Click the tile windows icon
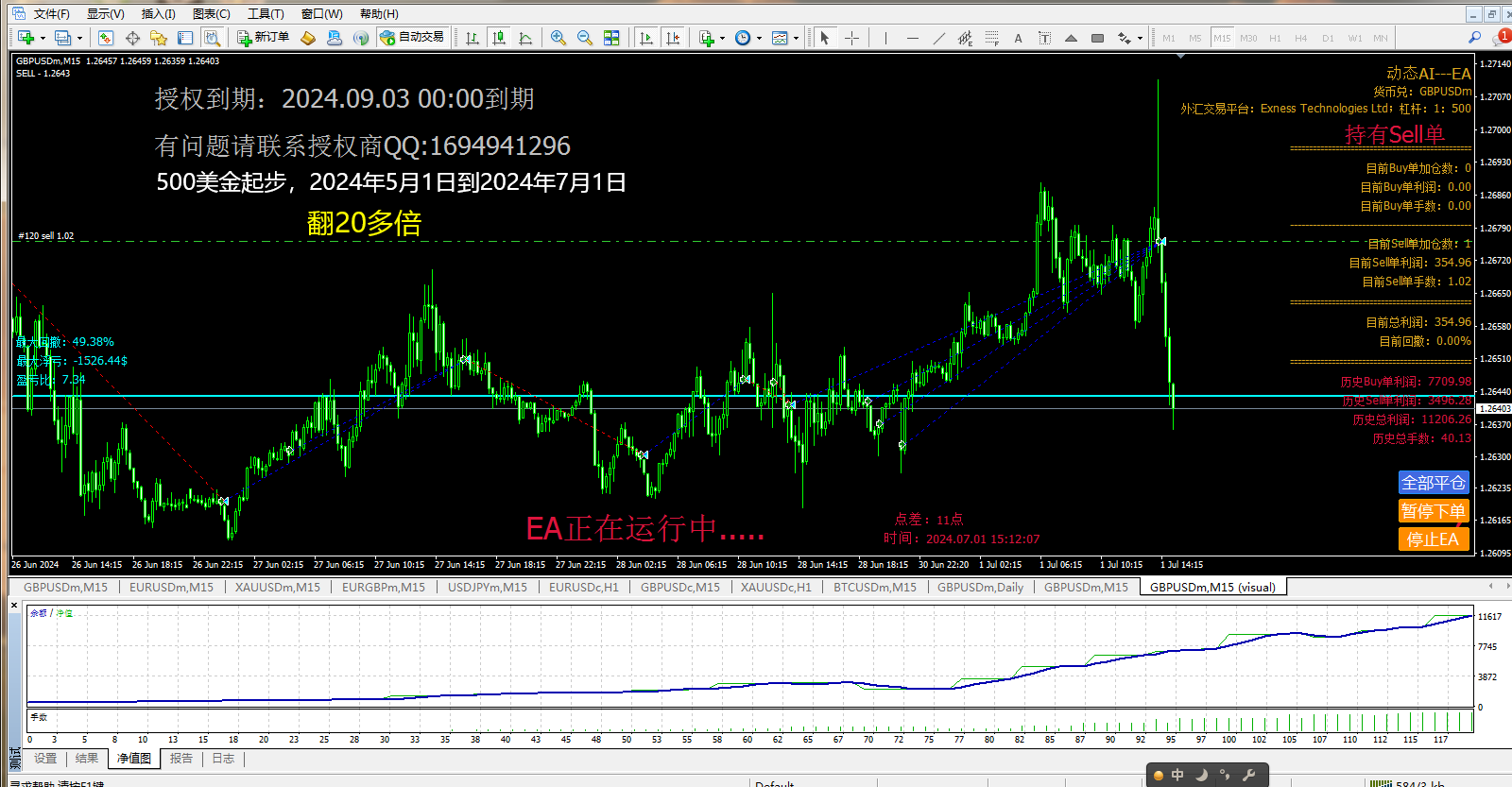This screenshot has height=787, width=1512. click(611, 38)
